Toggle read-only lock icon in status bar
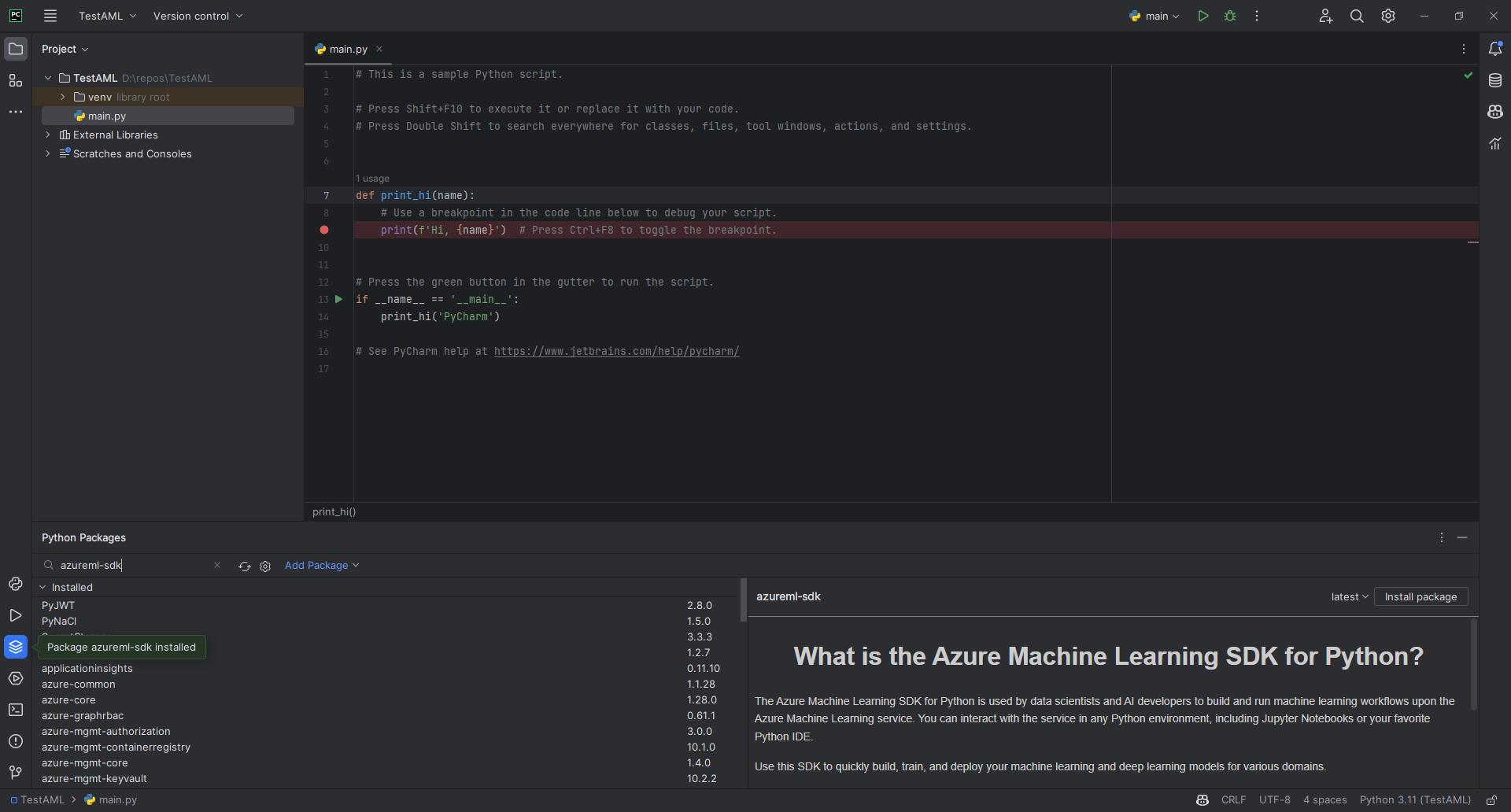1511x812 pixels. click(1491, 800)
